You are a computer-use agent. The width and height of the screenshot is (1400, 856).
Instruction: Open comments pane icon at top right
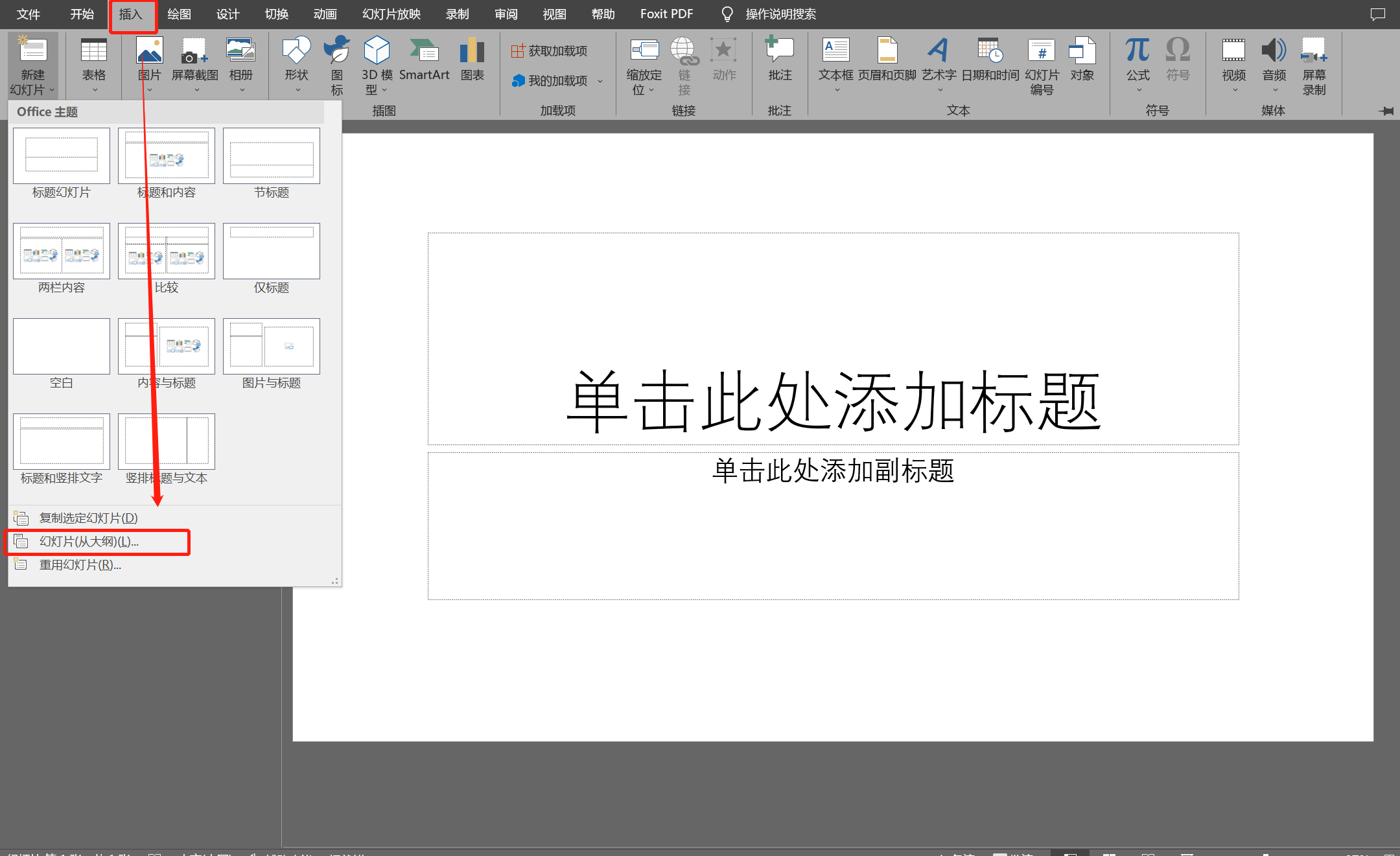coord(1378,14)
